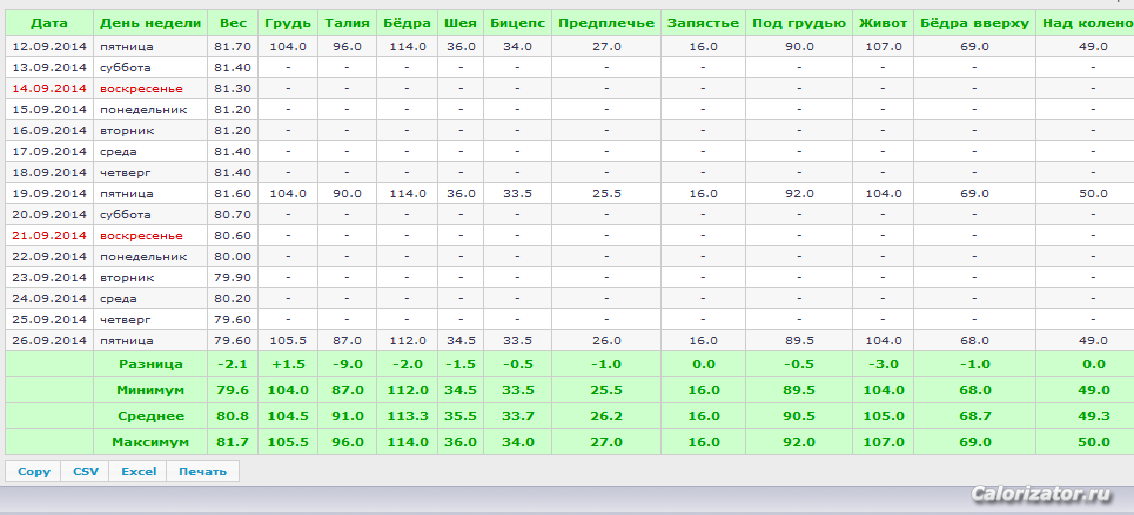The width and height of the screenshot is (1134, 515).
Task: Sort by the Дата column header
Action: pyautogui.click(x=49, y=23)
